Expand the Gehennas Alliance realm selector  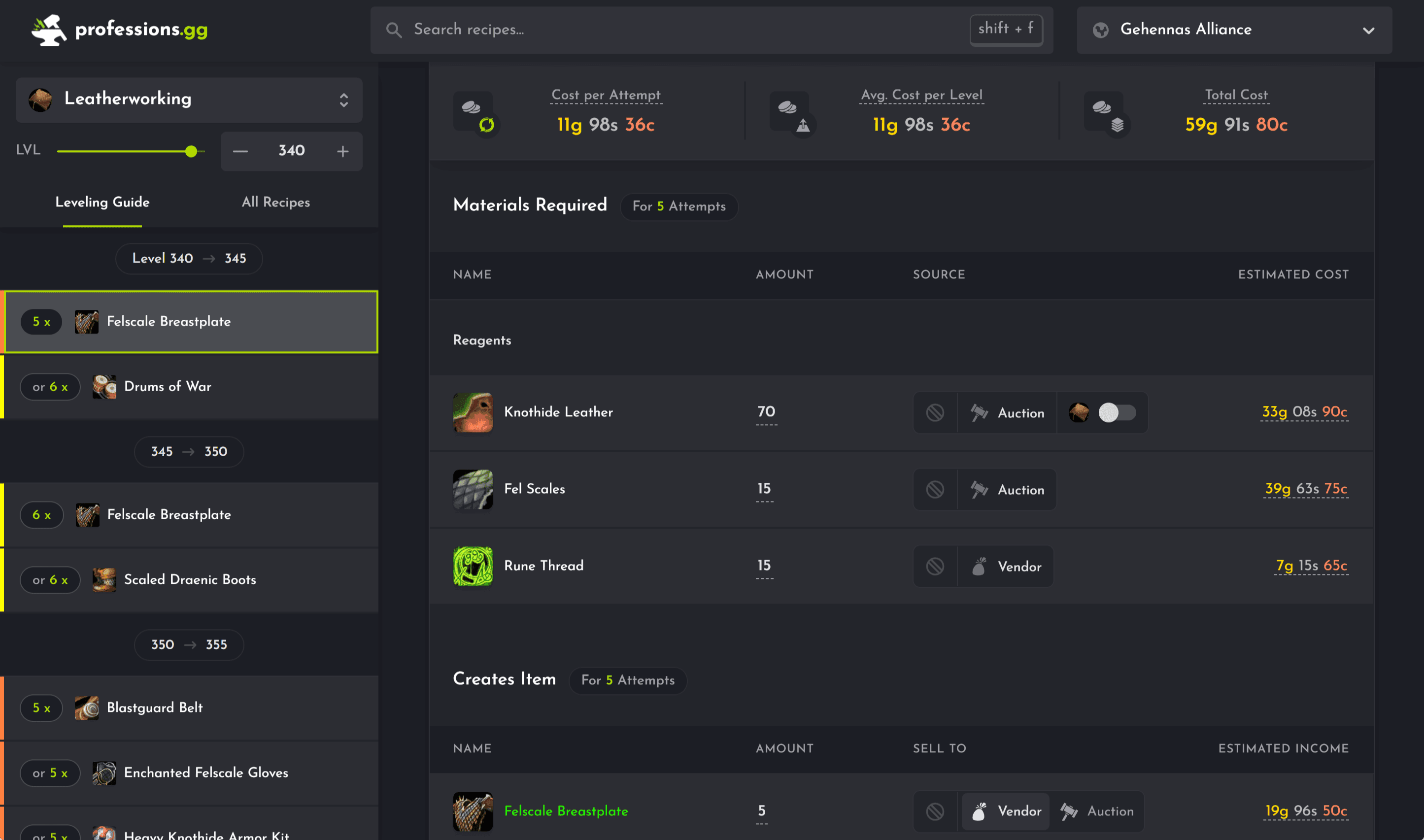click(1234, 30)
